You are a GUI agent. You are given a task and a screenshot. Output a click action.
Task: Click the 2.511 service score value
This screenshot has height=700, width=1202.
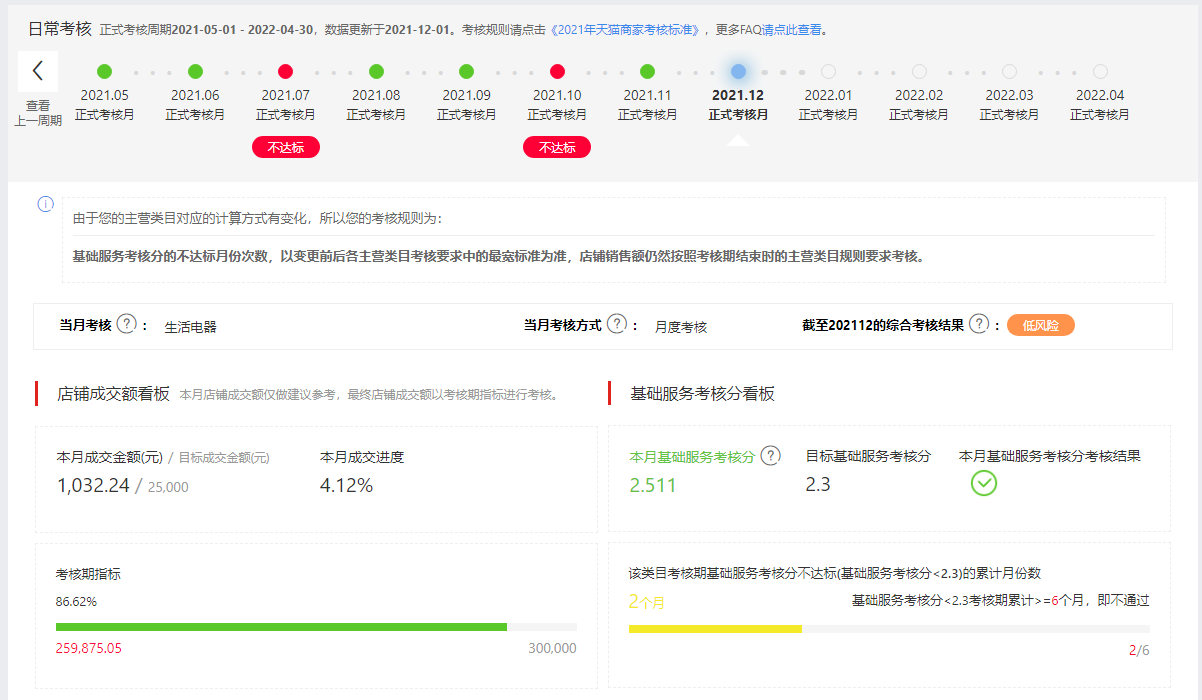coord(653,486)
